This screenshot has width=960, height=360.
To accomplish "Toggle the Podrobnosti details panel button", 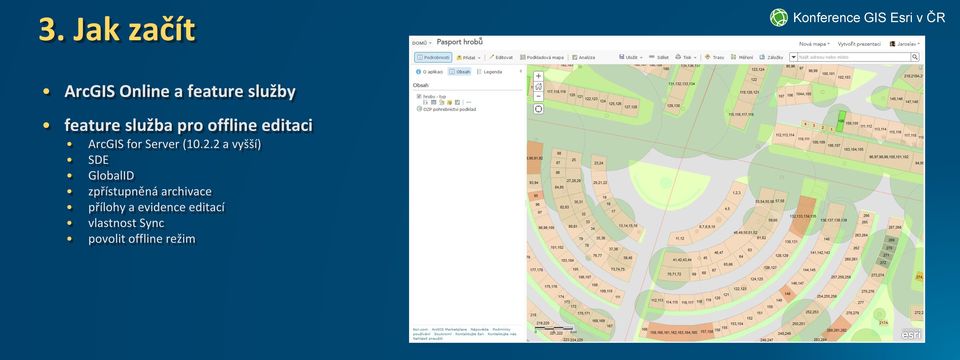I will coord(433,57).
